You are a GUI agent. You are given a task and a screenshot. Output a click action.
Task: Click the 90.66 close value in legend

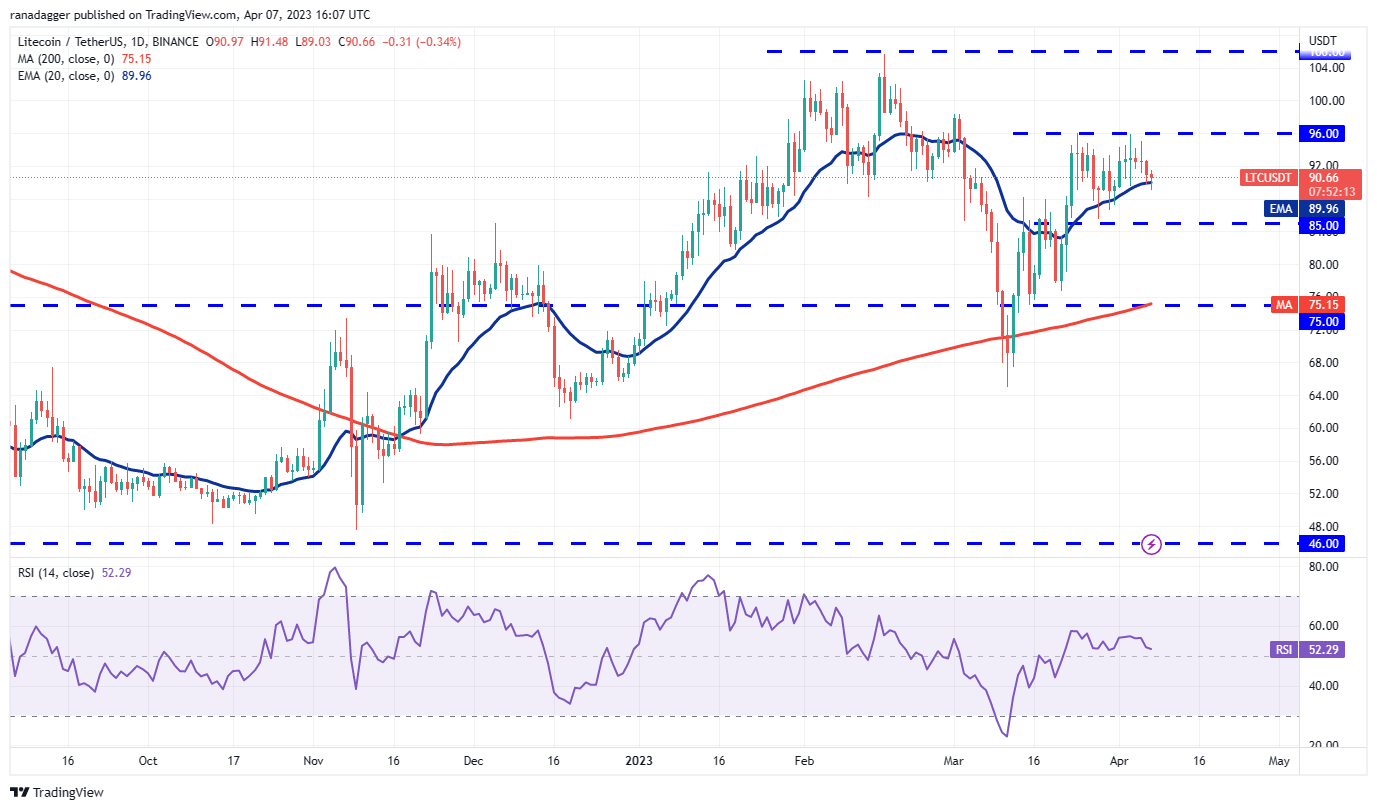(358, 42)
